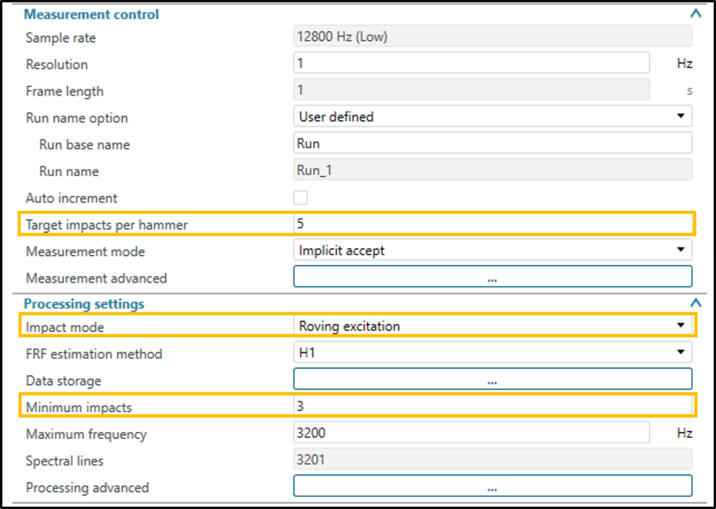Viewport: 716px width, 509px height.
Task: Enable the Auto increment checkbox
Action: pos(300,198)
